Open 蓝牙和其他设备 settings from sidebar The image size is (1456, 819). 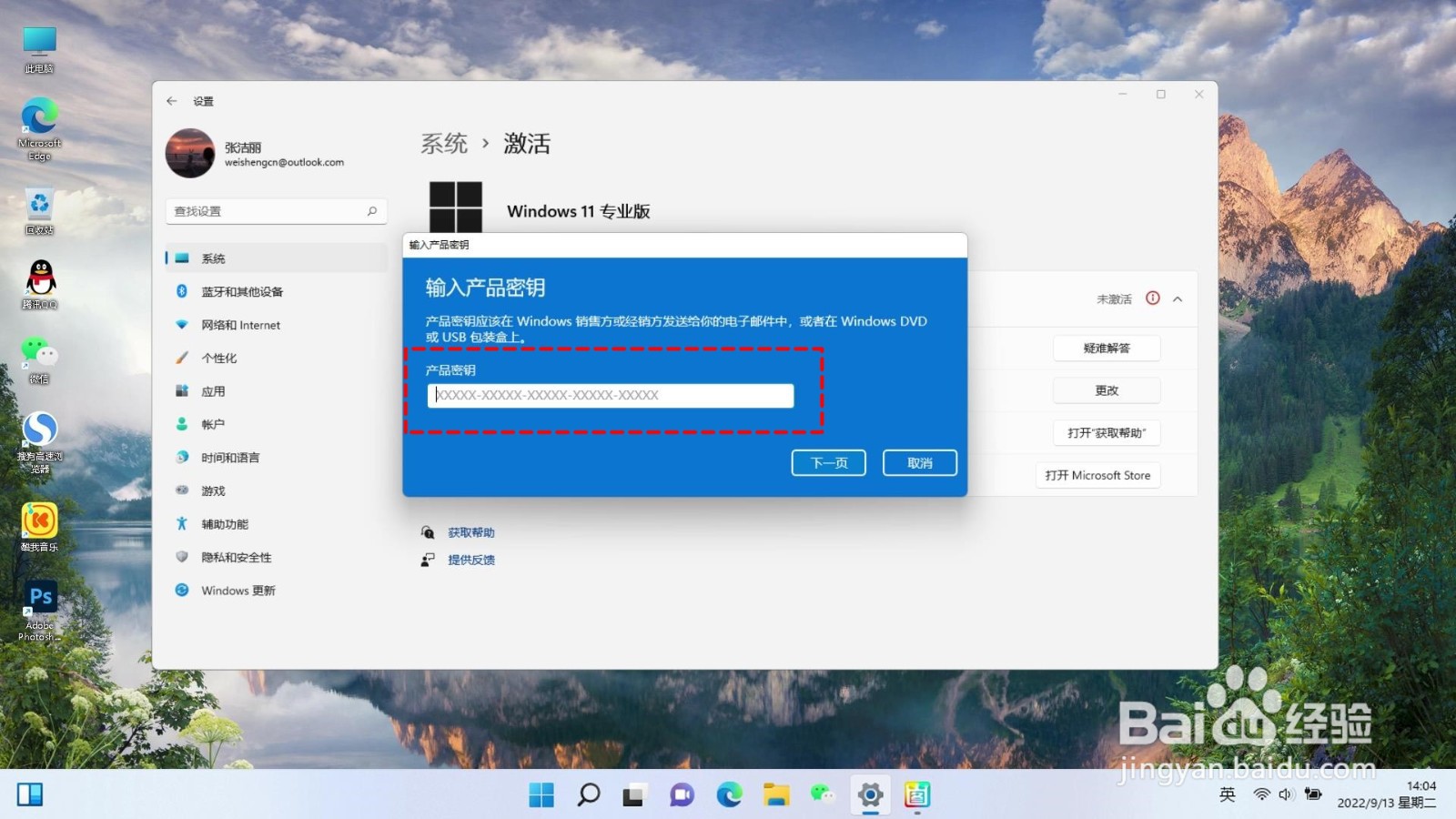pyautogui.click(x=241, y=291)
